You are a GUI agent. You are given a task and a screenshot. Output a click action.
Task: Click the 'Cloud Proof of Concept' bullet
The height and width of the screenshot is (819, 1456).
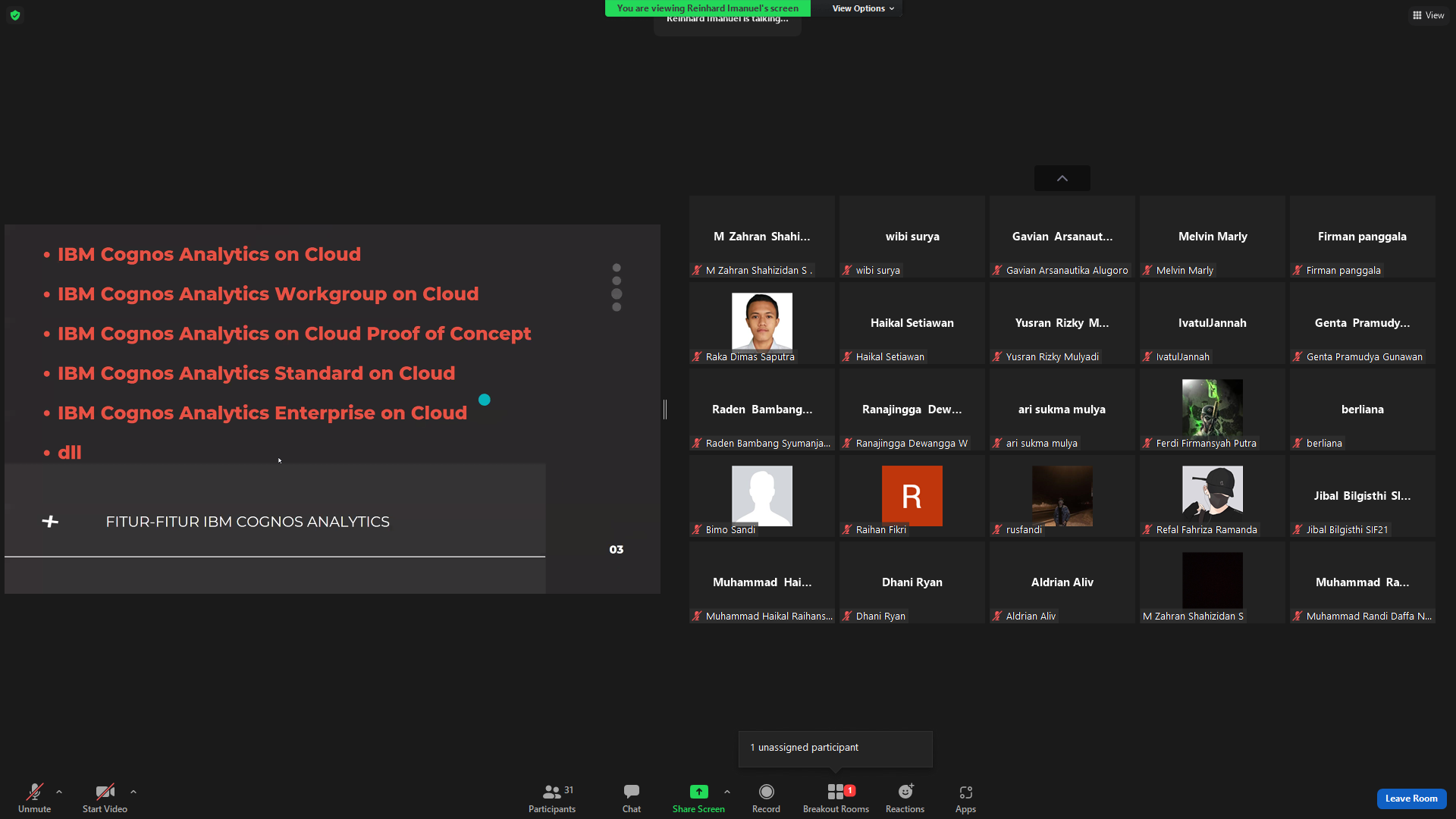point(294,334)
